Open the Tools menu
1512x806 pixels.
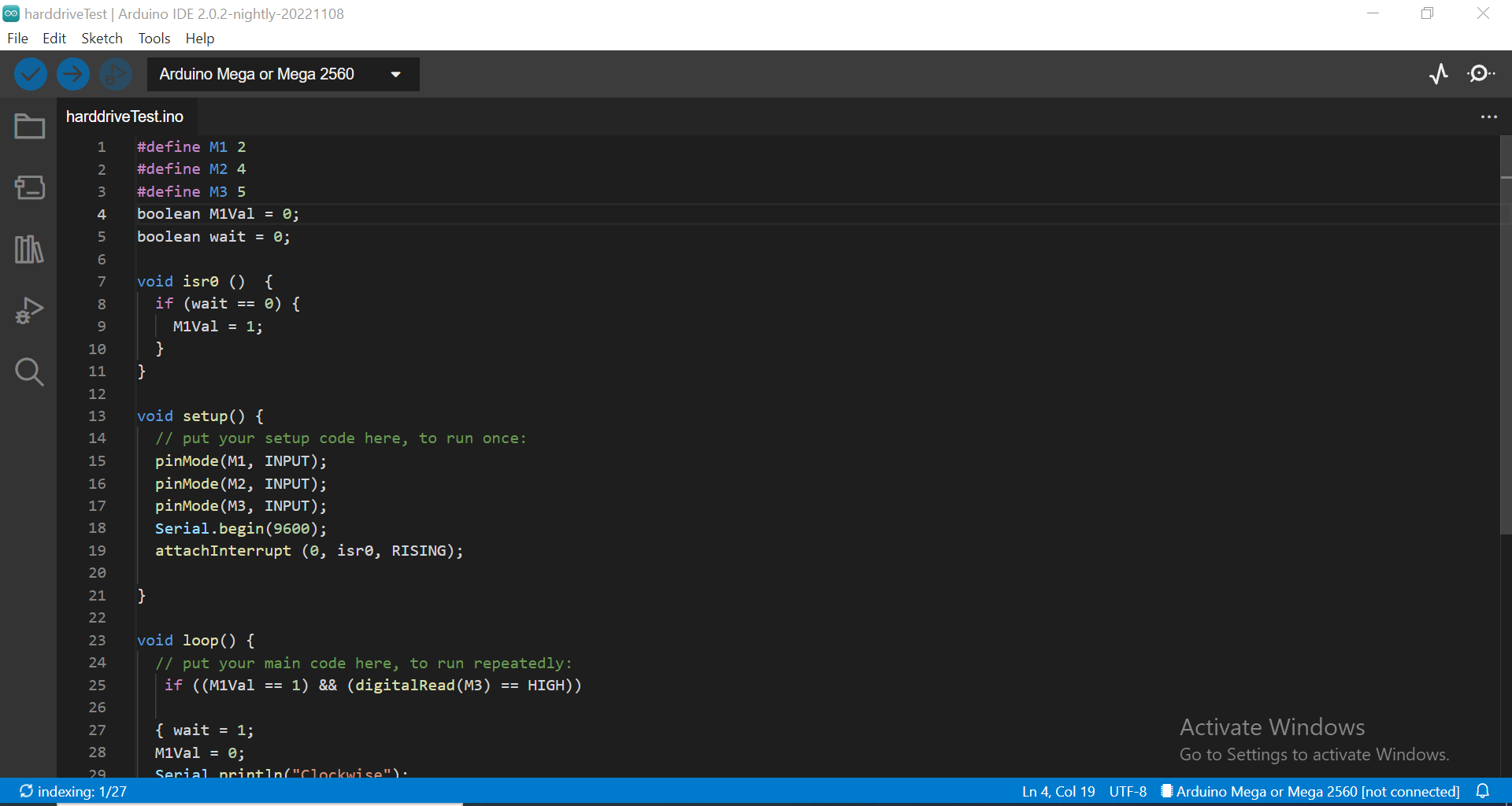(154, 39)
